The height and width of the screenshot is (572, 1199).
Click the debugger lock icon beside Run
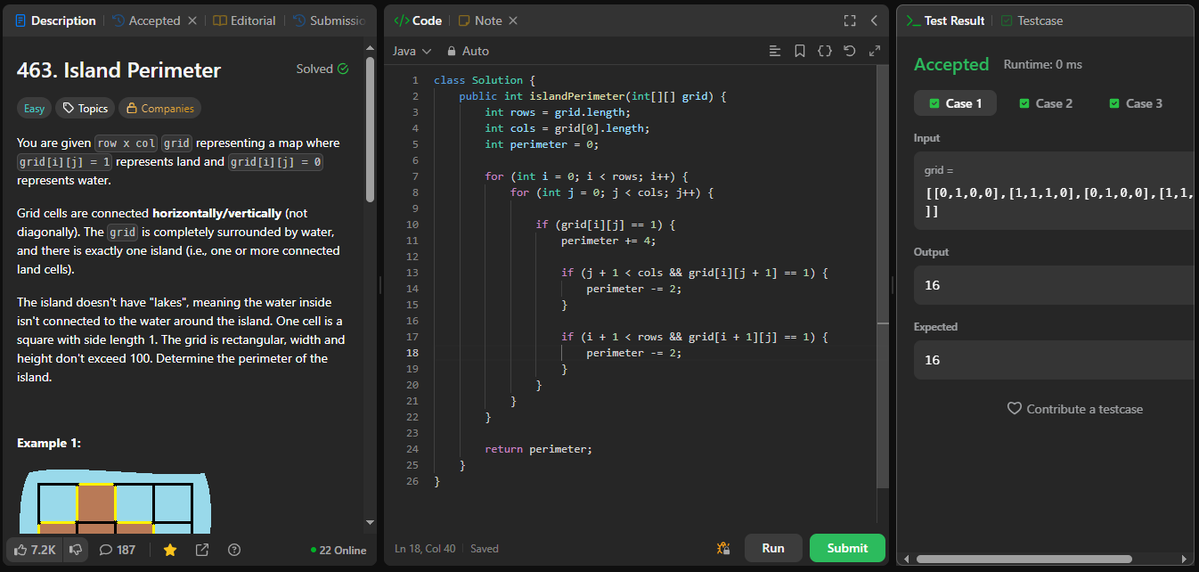(x=723, y=548)
